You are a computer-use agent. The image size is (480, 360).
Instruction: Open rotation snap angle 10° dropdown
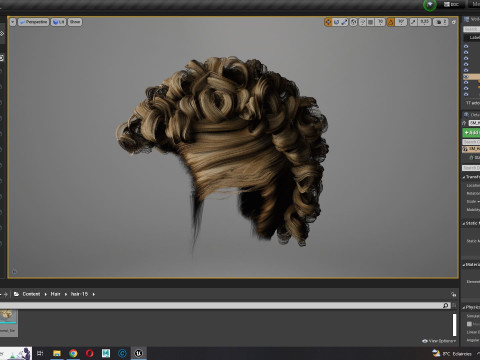tap(401, 22)
